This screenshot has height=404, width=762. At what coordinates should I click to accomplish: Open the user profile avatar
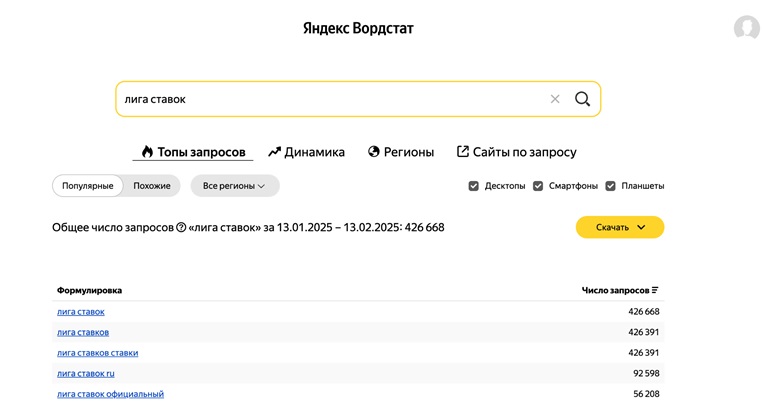click(x=747, y=27)
